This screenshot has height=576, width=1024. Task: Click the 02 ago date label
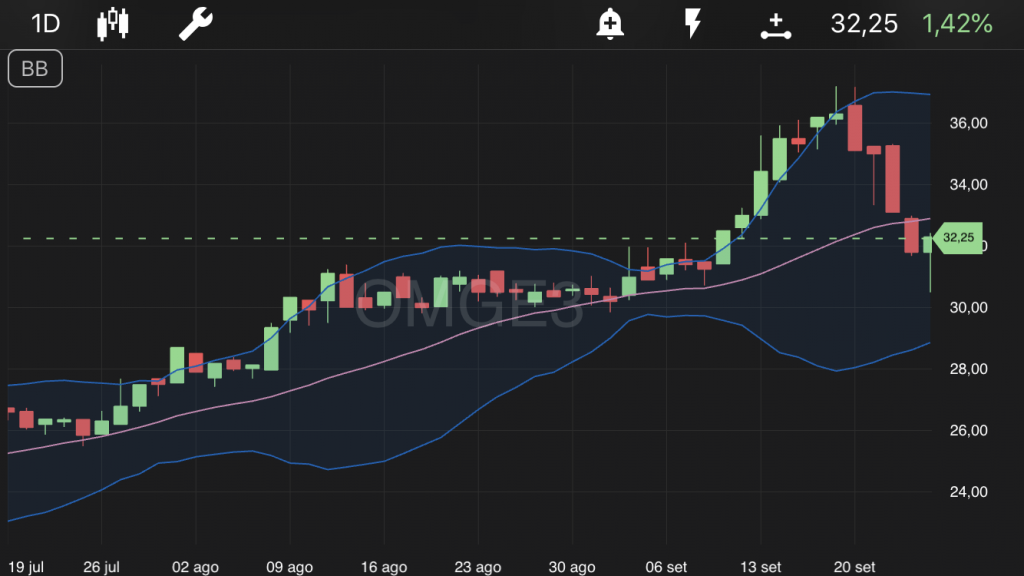point(195,567)
